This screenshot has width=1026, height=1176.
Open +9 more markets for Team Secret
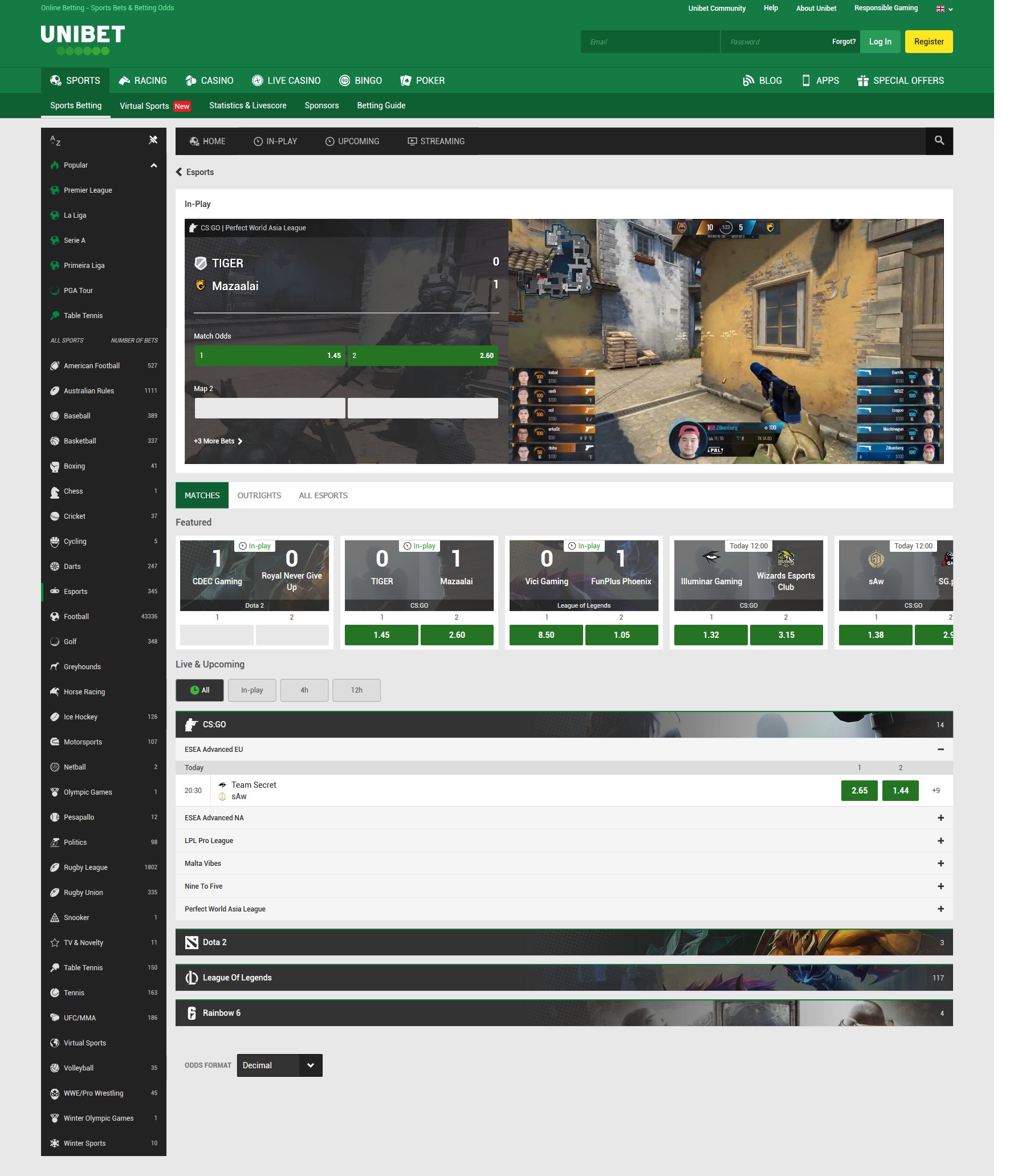click(x=935, y=791)
